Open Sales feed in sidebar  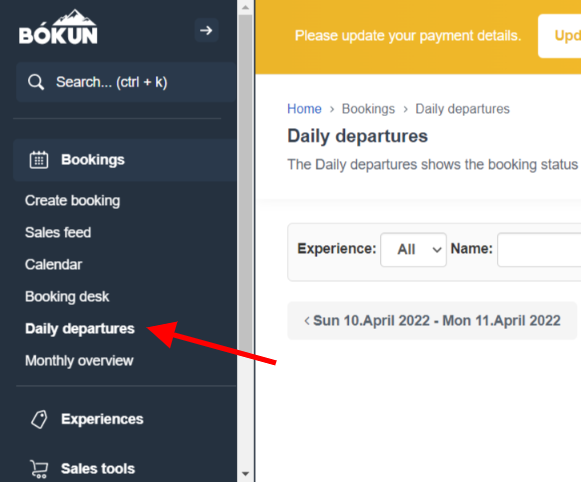coord(58,233)
